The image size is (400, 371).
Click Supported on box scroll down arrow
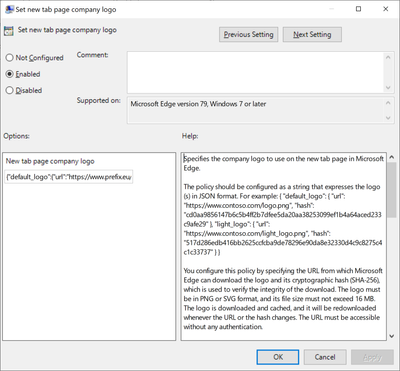click(388, 117)
